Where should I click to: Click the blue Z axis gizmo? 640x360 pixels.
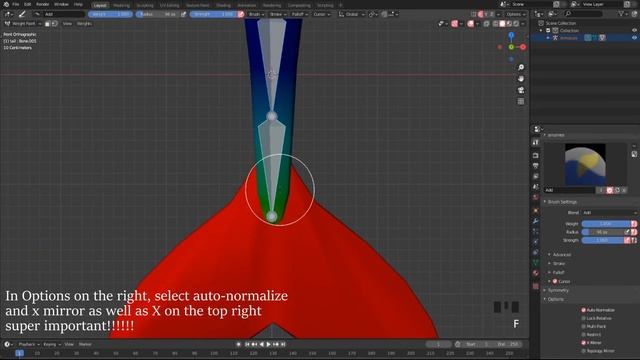coord(511,36)
